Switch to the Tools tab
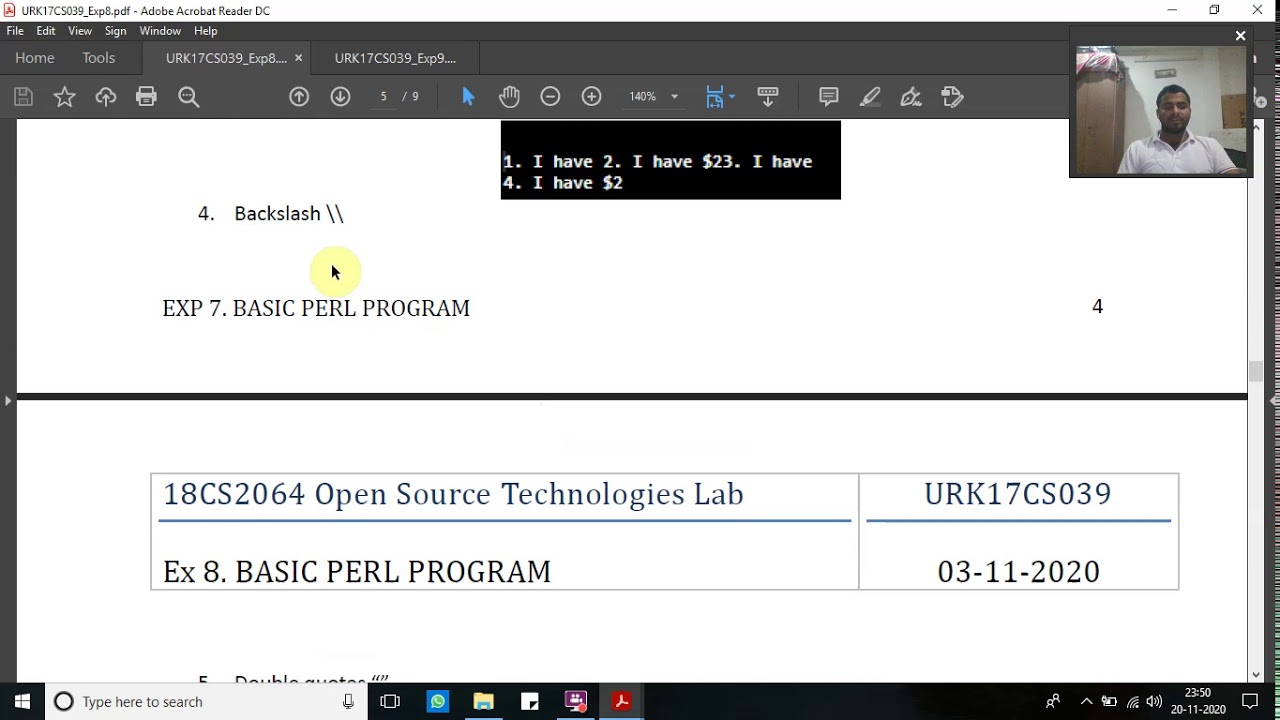This screenshot has height=720, width=1280. point(99,58)
